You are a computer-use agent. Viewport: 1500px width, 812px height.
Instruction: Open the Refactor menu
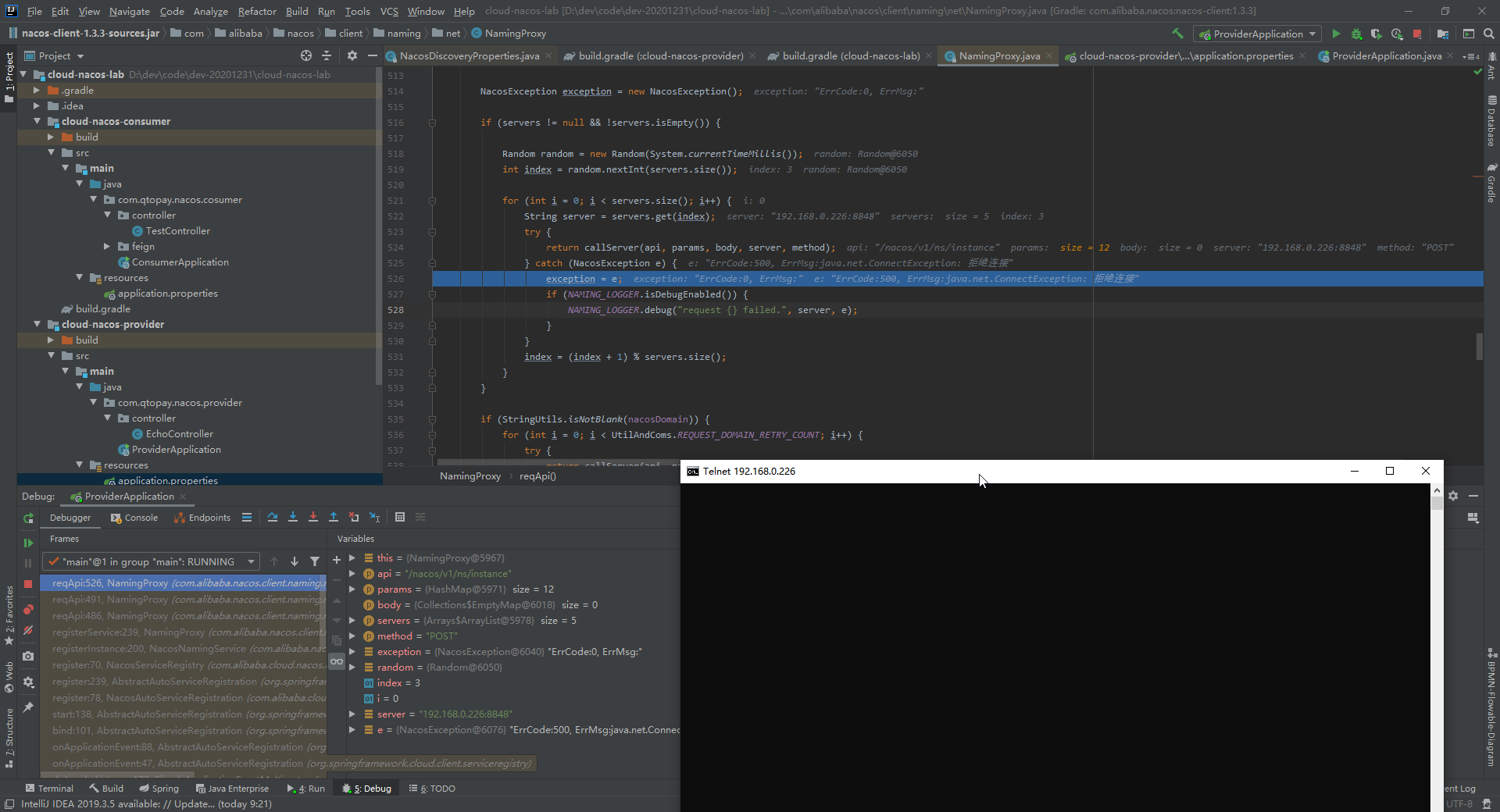pos(257,11)
